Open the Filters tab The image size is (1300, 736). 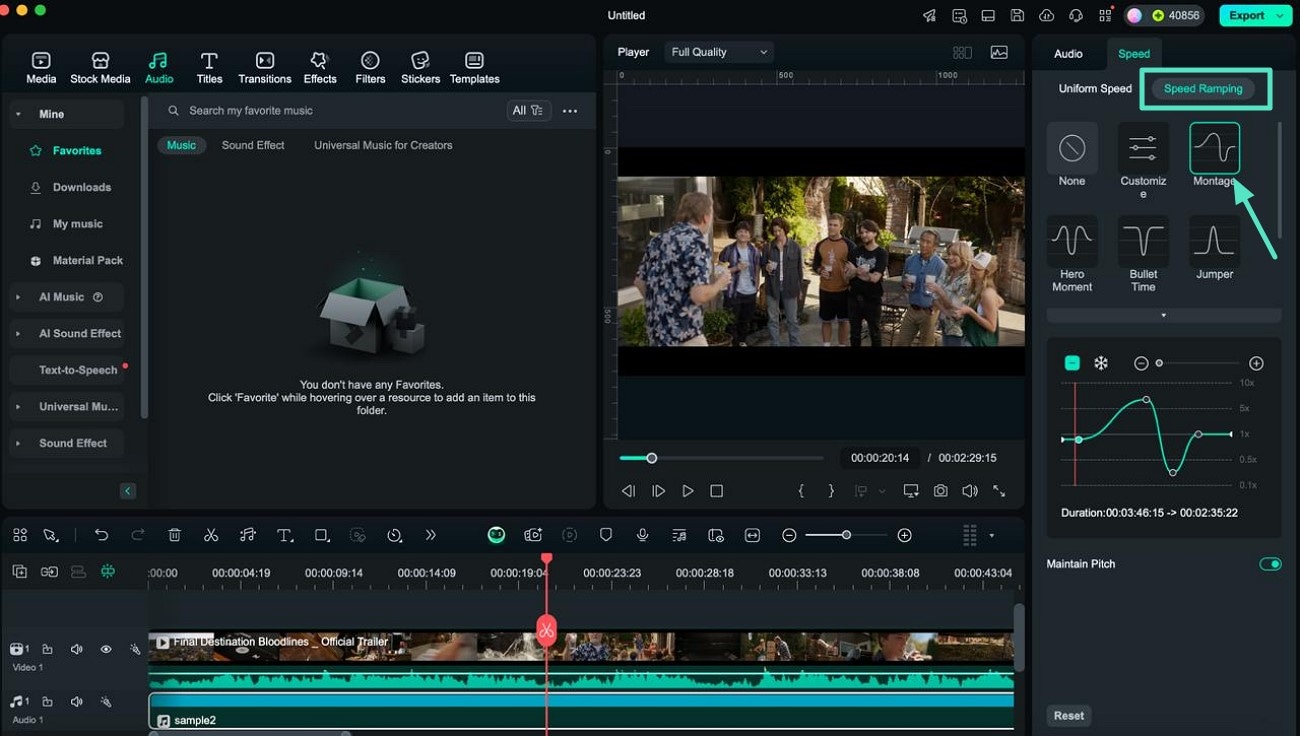tap(370, 67)
